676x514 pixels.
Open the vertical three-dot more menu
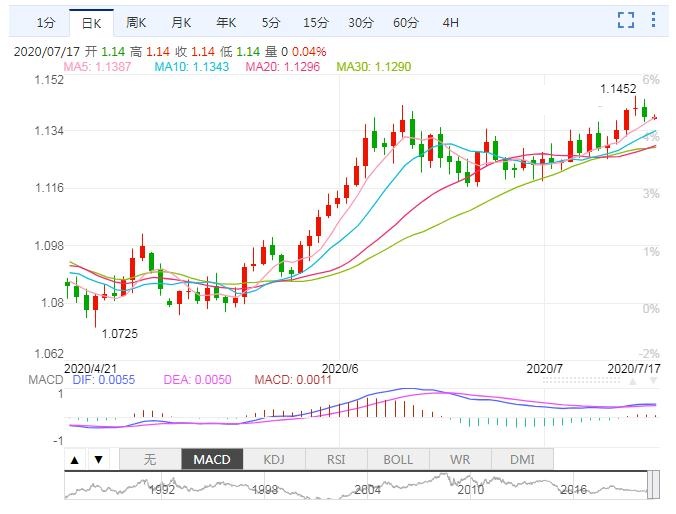(x=655, y=20)
